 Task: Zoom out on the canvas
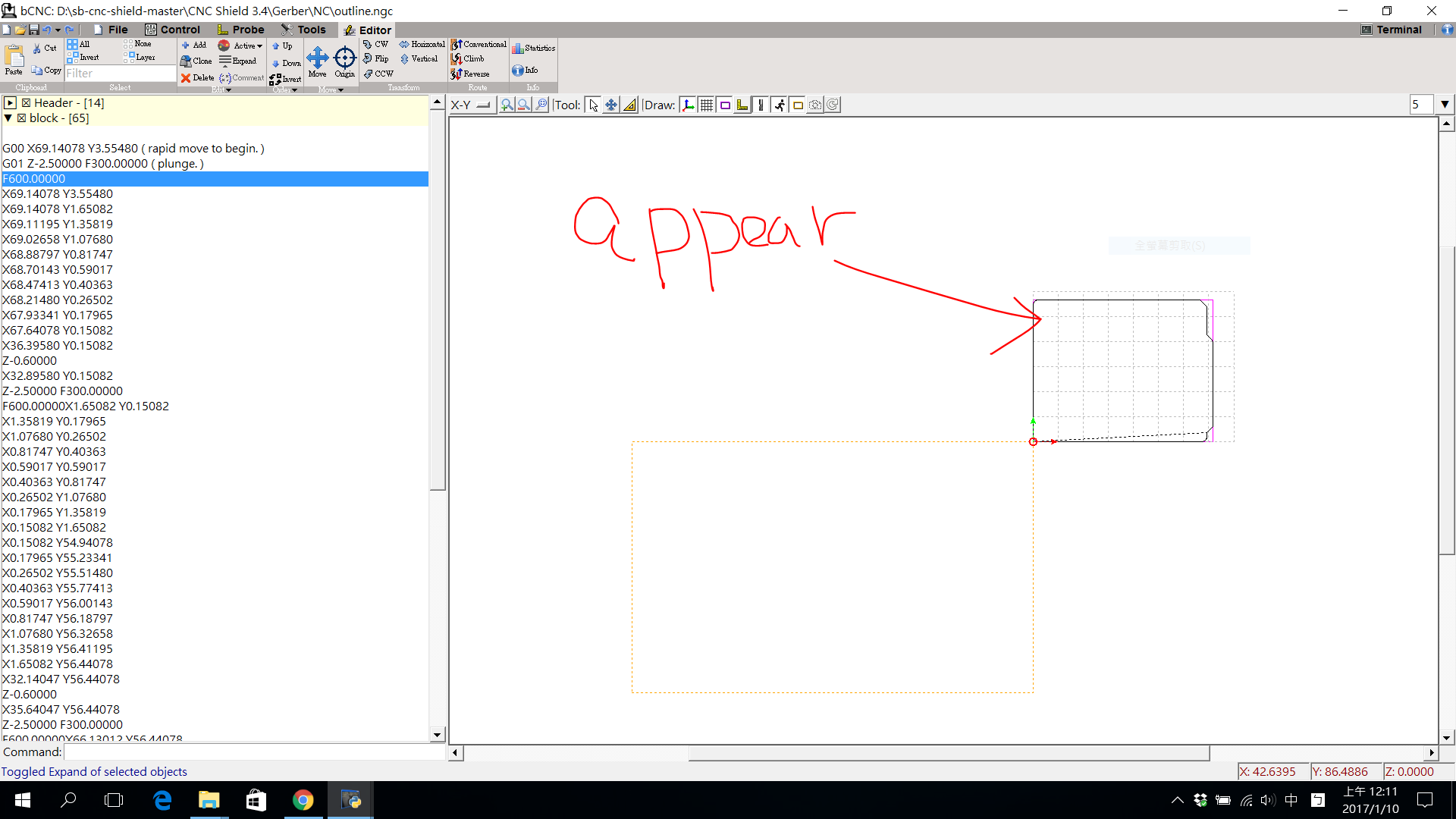[524, 105]
